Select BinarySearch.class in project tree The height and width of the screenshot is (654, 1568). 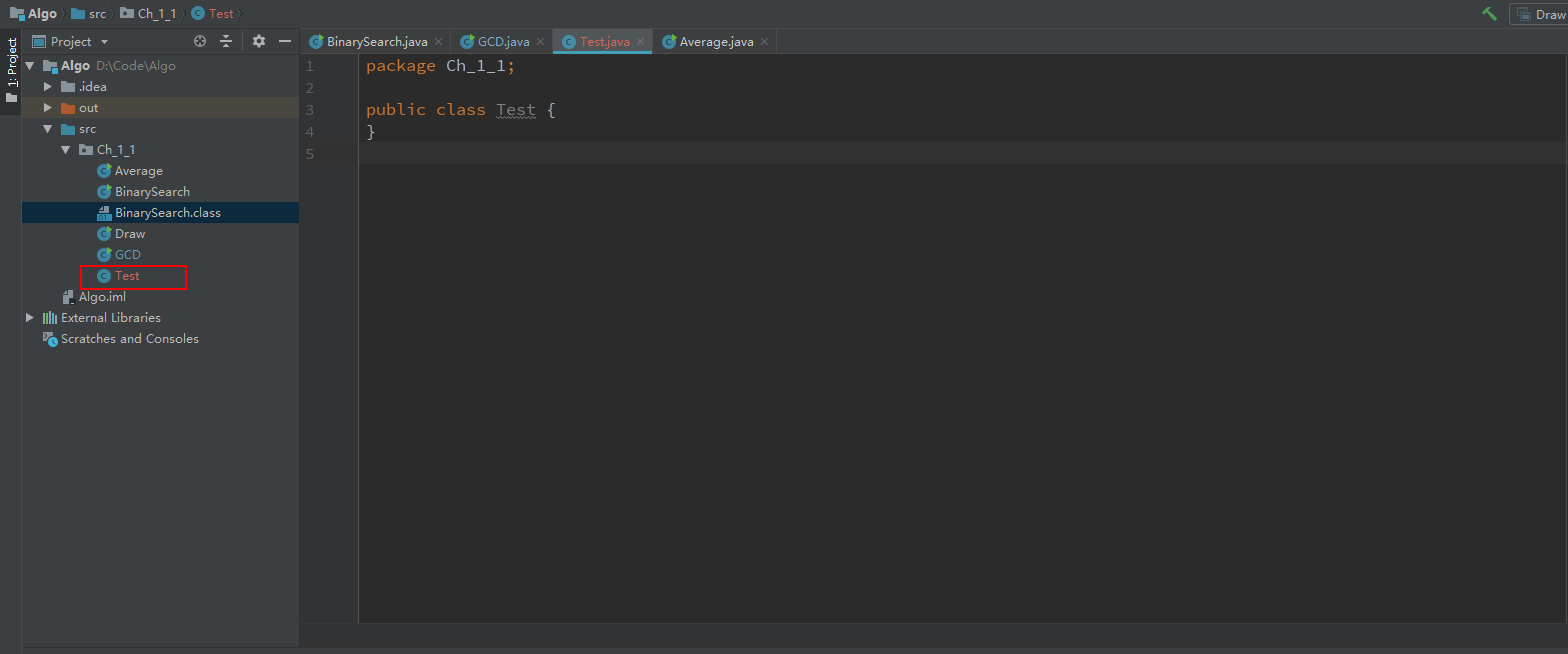tap(167, 213)
